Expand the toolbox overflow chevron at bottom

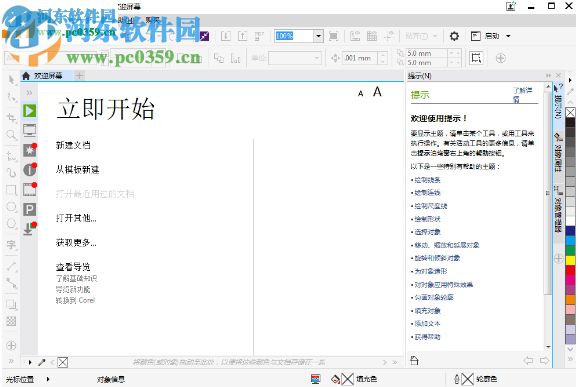pos(11,361)
